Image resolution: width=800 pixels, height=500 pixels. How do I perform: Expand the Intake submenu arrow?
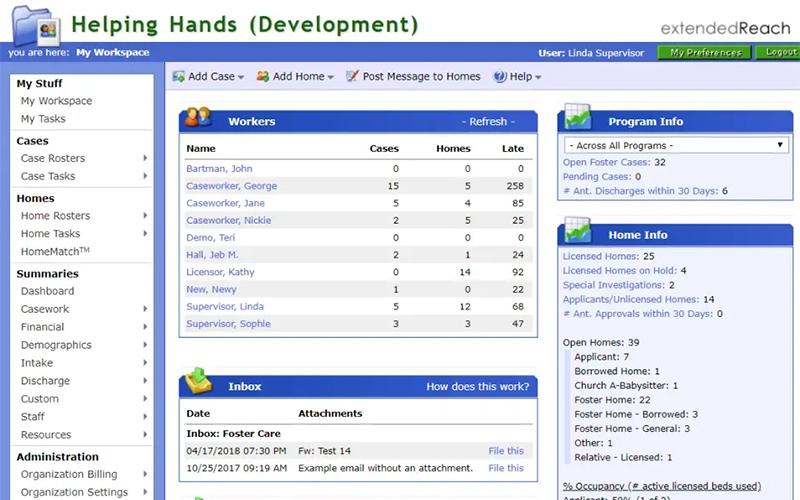pyautogui.click(x=145, y=363)
